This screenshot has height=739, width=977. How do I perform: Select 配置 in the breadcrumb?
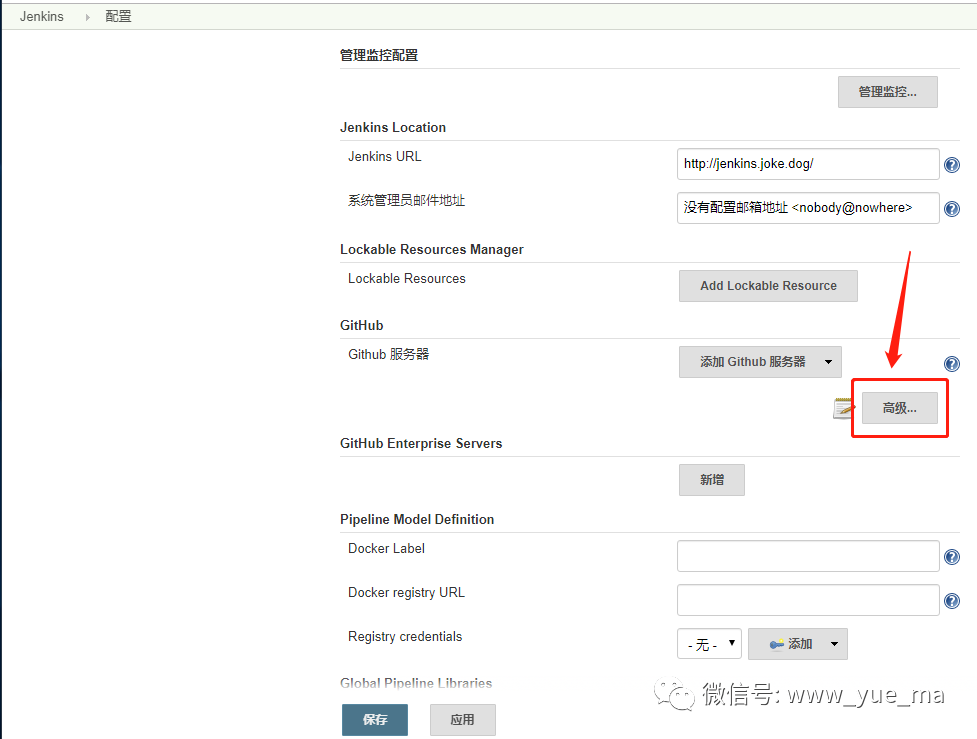pyautogui.click(x=117, y=16)
